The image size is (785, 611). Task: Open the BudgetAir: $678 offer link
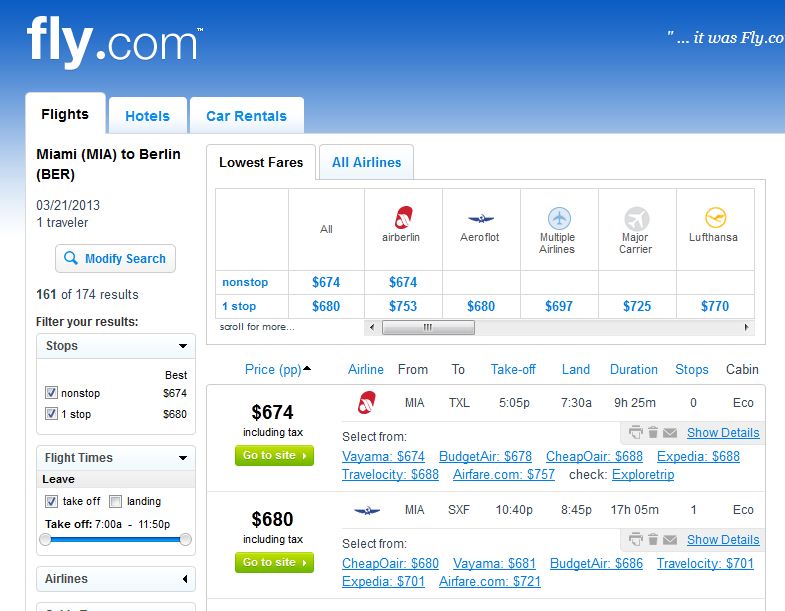click(x=485, y=456)
